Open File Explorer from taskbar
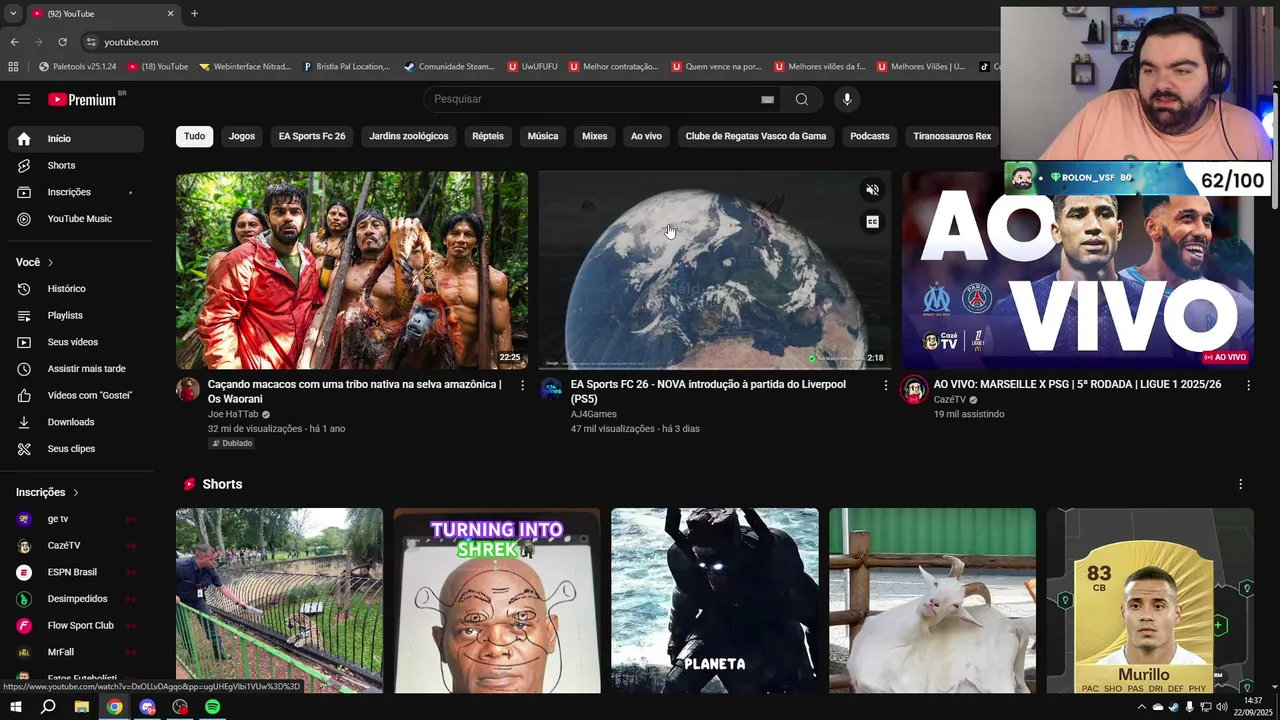 [82, 707]
